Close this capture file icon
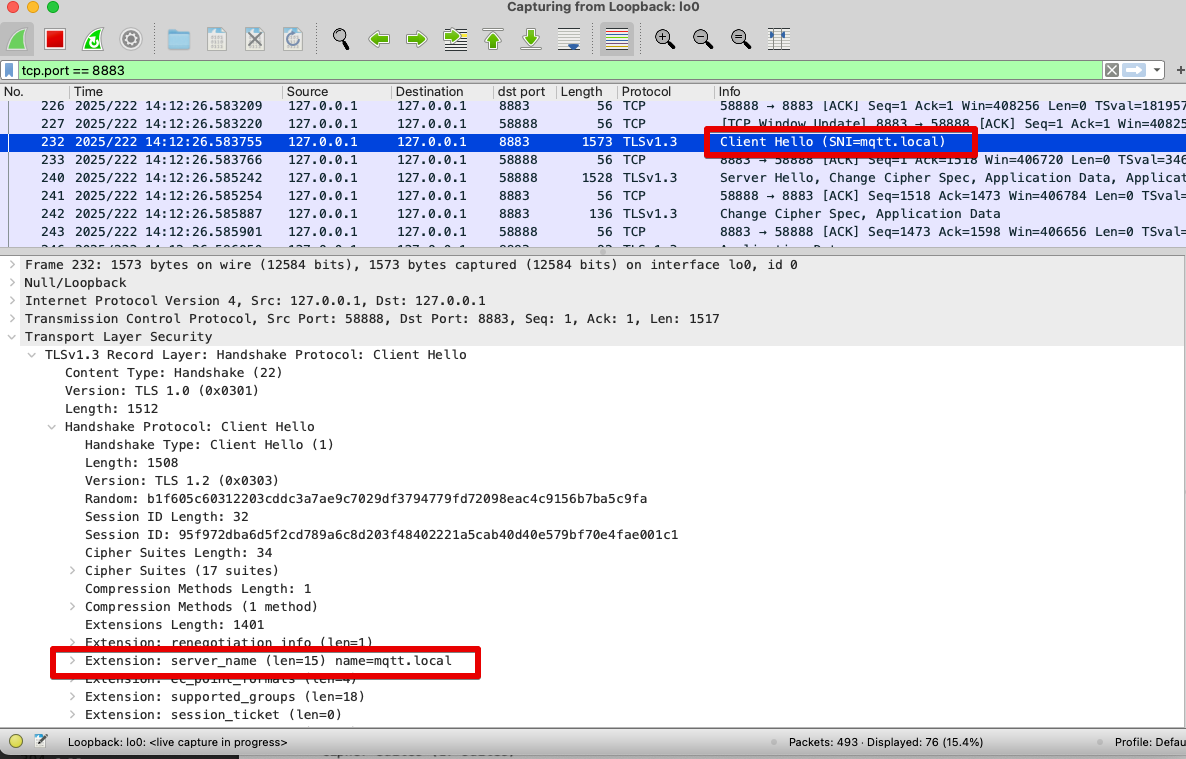This screenshot has height=759, width=1186. click(255, 39)
